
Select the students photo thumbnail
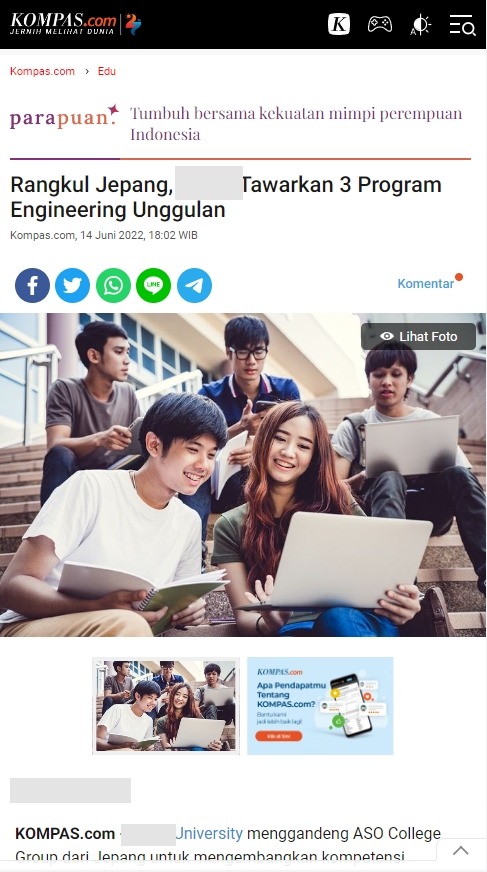pyautogui.click(x=166, y=706)
